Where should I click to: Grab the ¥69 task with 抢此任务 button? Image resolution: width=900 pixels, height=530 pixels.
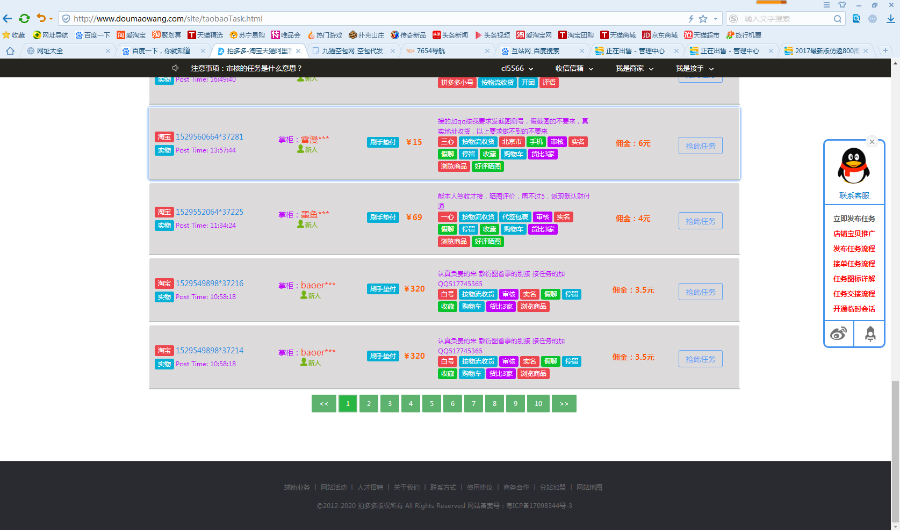coord(700,220)
